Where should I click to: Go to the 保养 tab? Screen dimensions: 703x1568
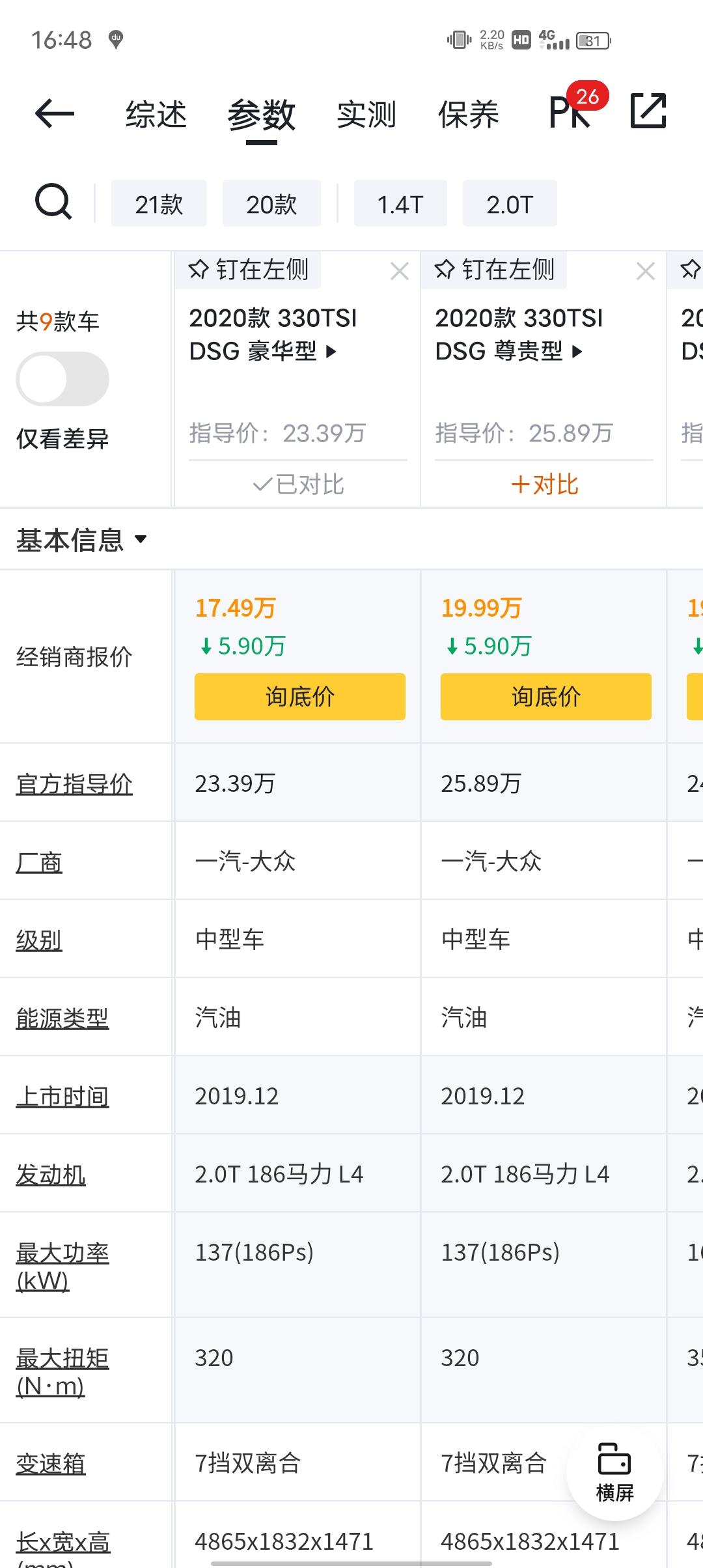pyautogui.click(x=469, y=115)
